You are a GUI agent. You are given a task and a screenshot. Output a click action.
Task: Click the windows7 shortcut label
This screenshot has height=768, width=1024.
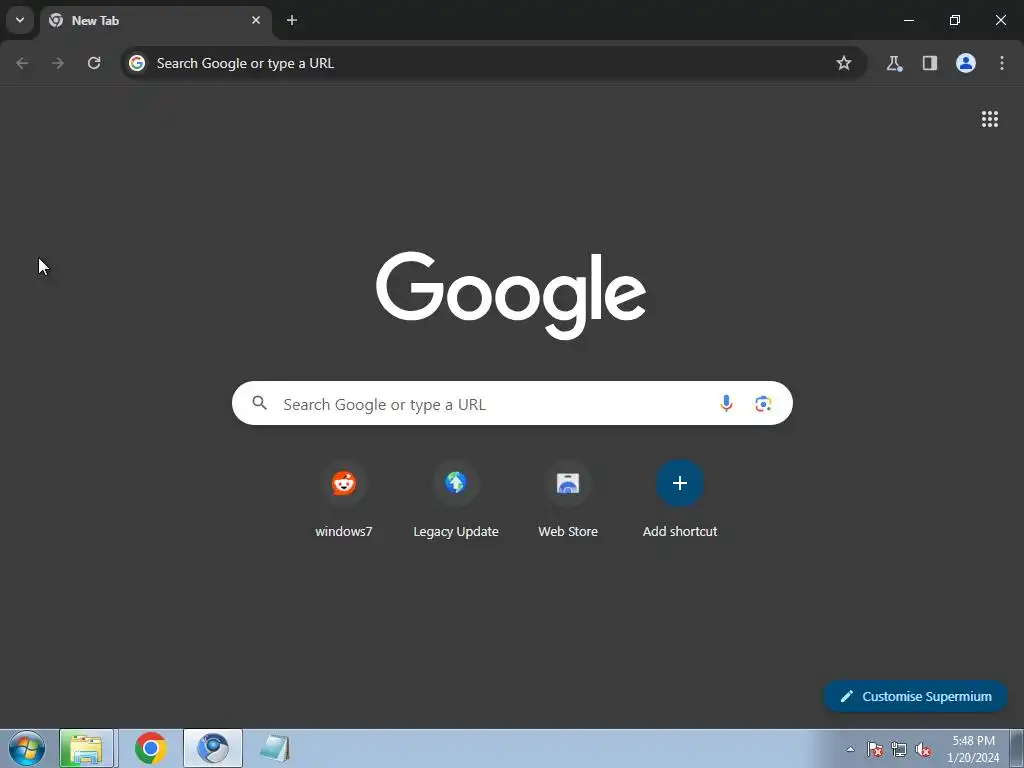point(344,532)
